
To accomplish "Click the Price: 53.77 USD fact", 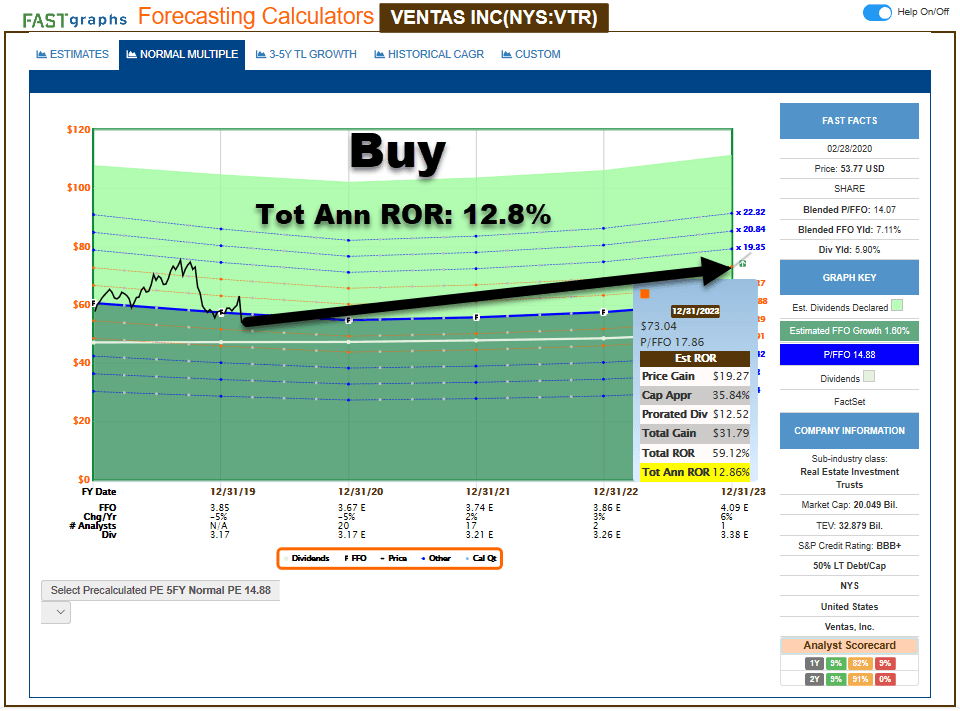I will coord(849,168).
